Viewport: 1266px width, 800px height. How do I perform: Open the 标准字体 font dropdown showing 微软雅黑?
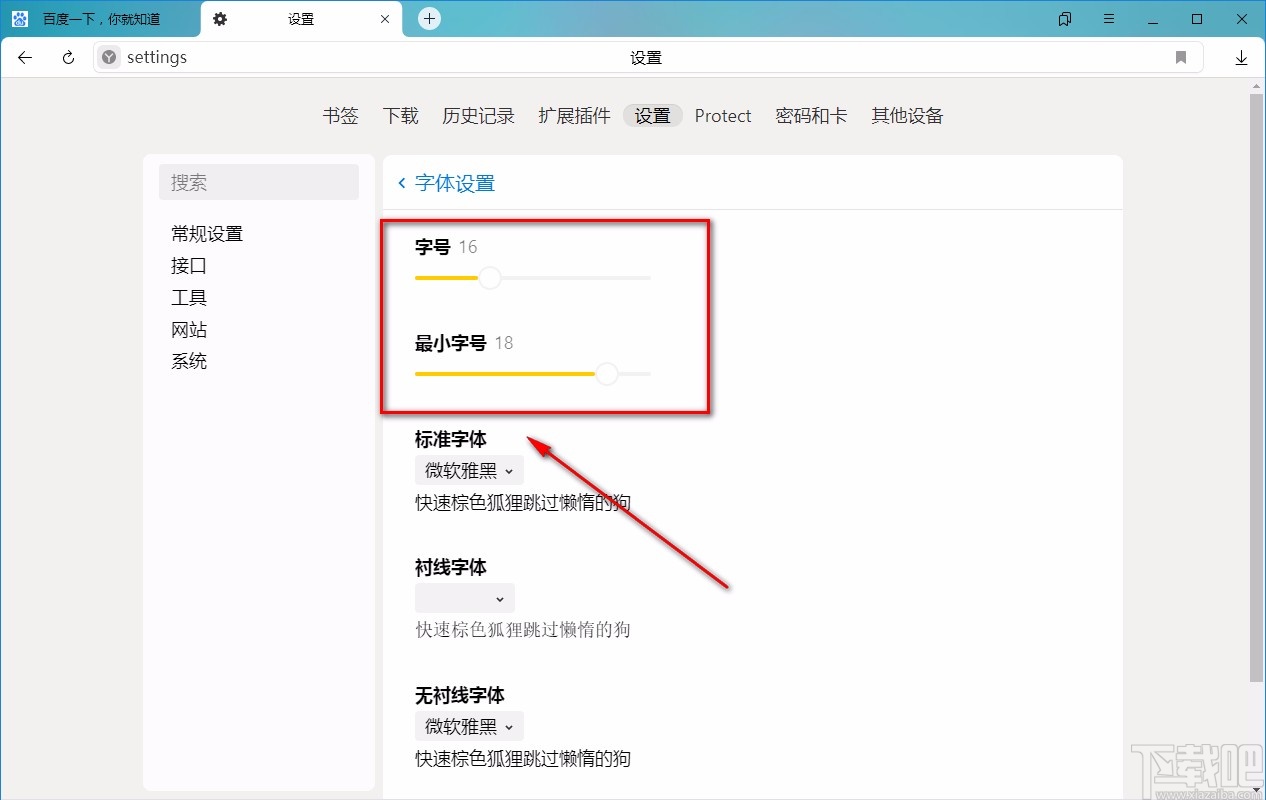tap(469, 470)
